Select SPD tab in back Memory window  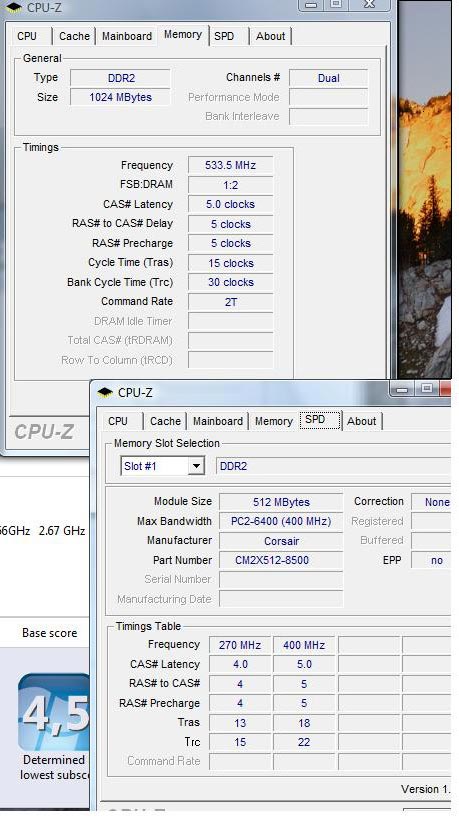click(x=224, y=36)
